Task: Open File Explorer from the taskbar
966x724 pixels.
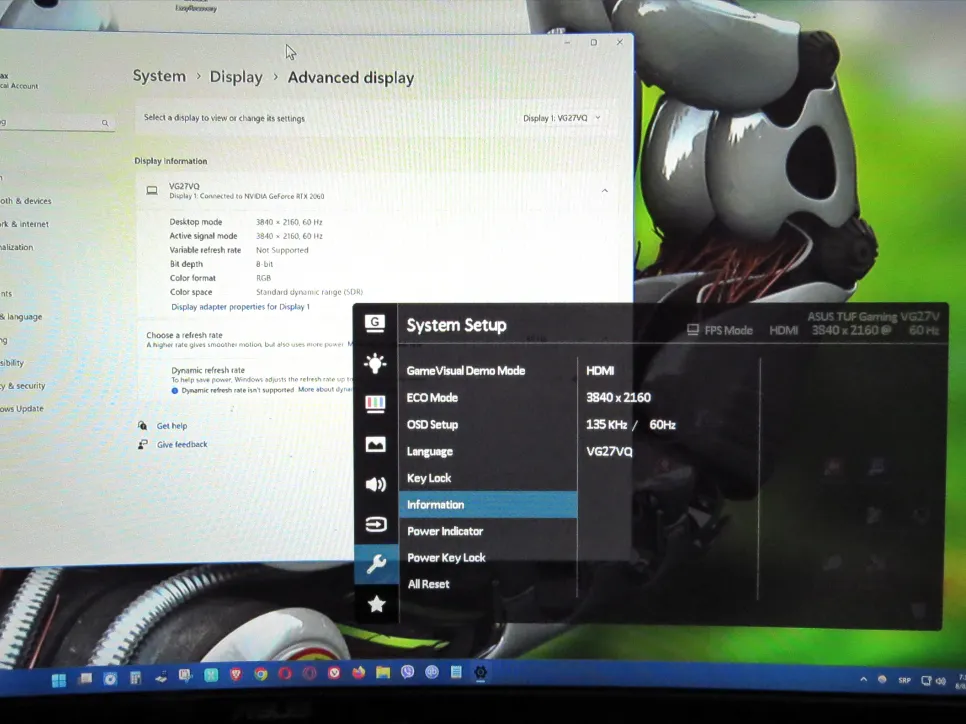Action: click(x=383, y=672)
